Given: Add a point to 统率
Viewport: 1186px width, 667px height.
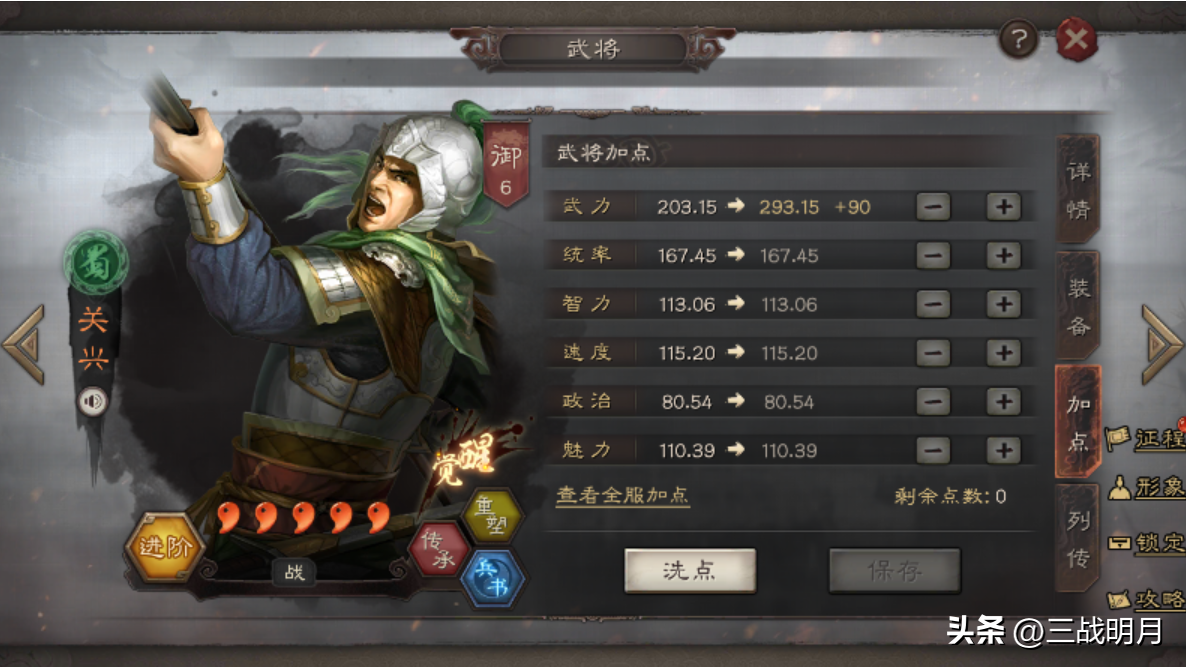Looking at the screenshot, I should tap(1004, 256).
